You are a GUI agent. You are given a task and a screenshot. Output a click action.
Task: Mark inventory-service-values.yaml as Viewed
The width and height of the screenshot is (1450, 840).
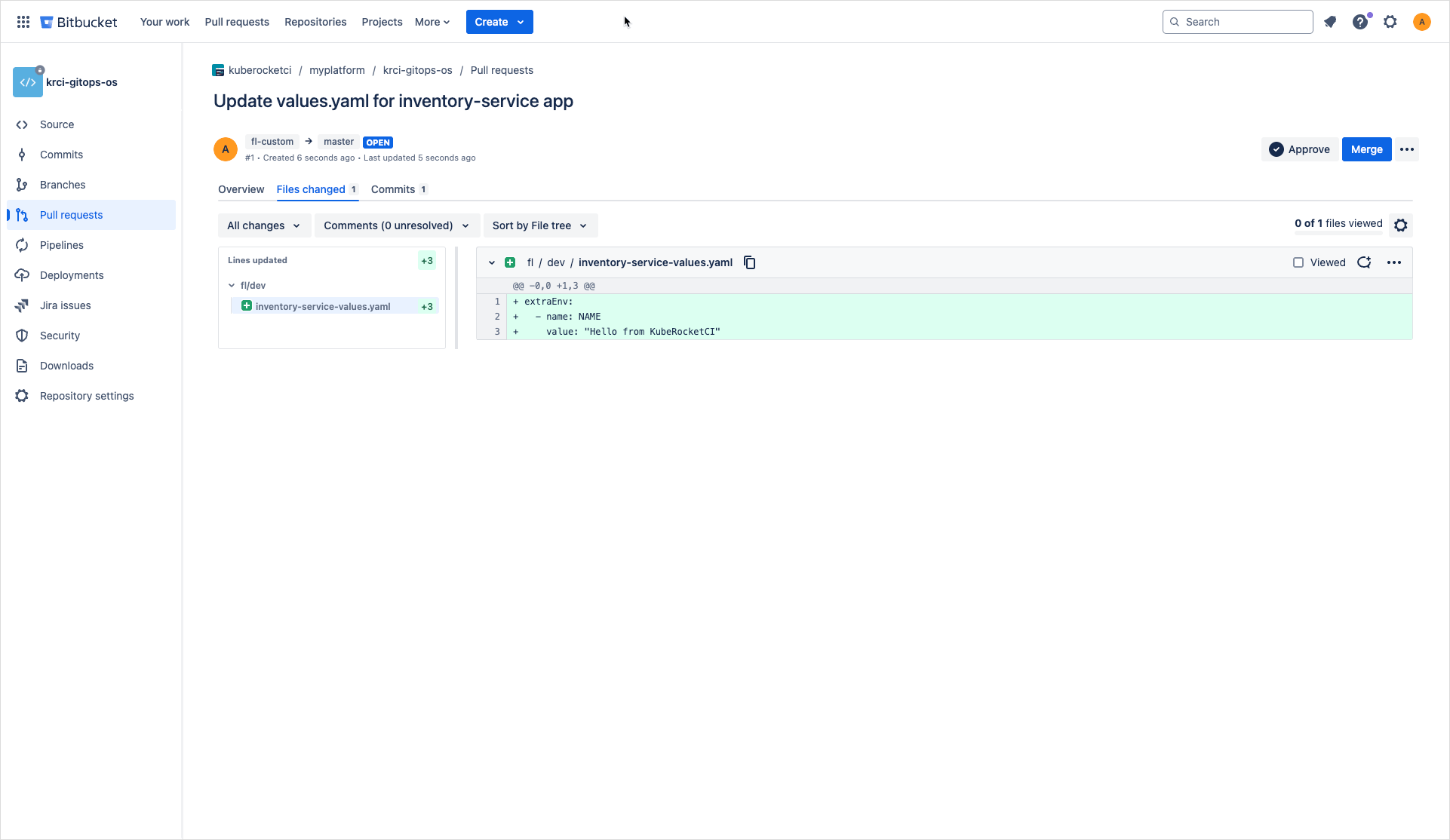tap(1298, 262)
